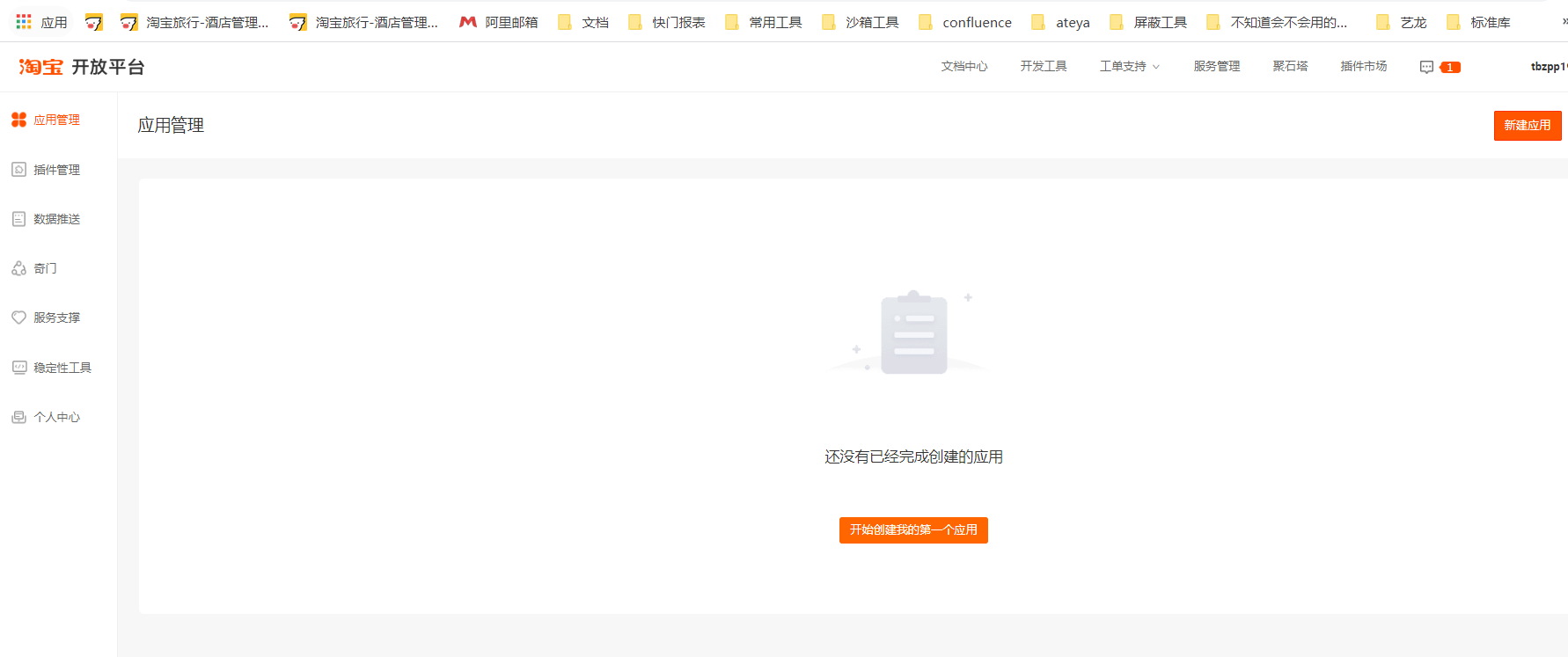Open 数据推送 from the sidebar
Image resolution: width=1568 pixels, height=657 pixels.
[x=46, y=219]
